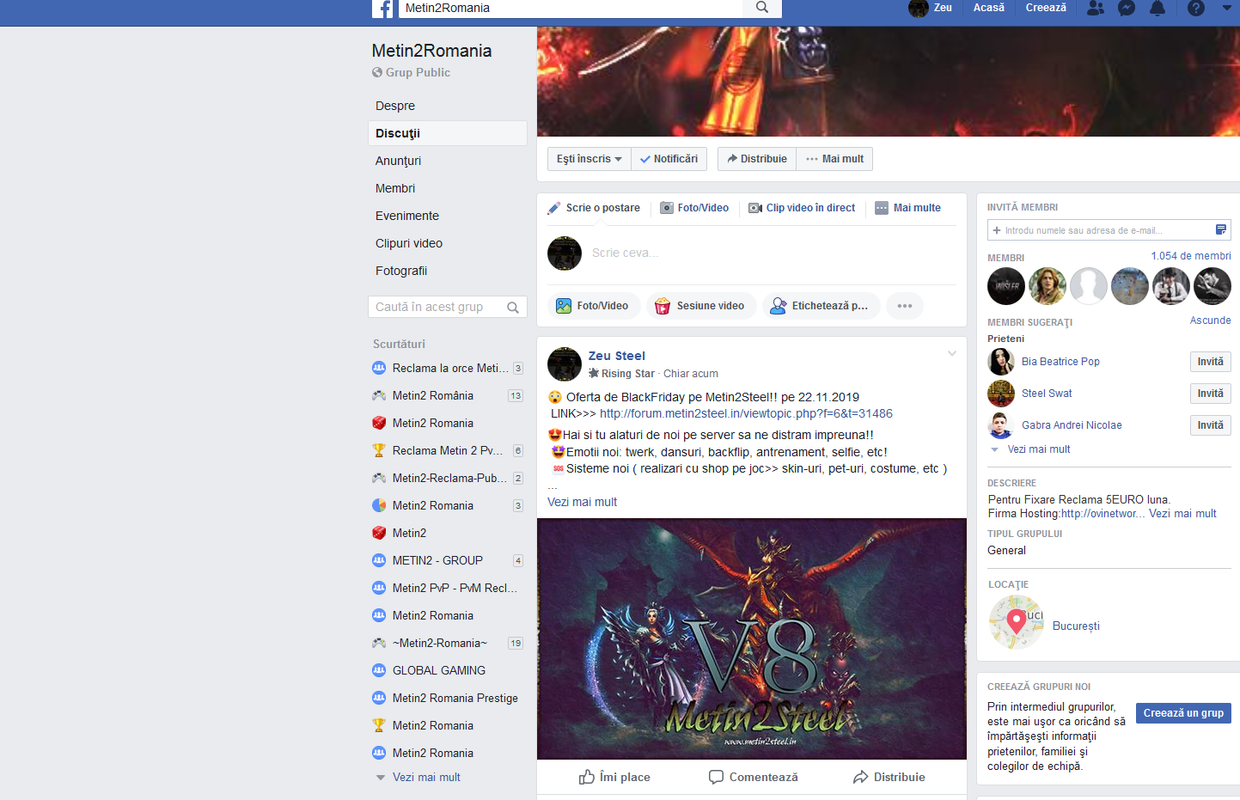Open account menu dropdown arrow
The height and width of the screenshot is (800, 1240).
tap(1227, 8)
